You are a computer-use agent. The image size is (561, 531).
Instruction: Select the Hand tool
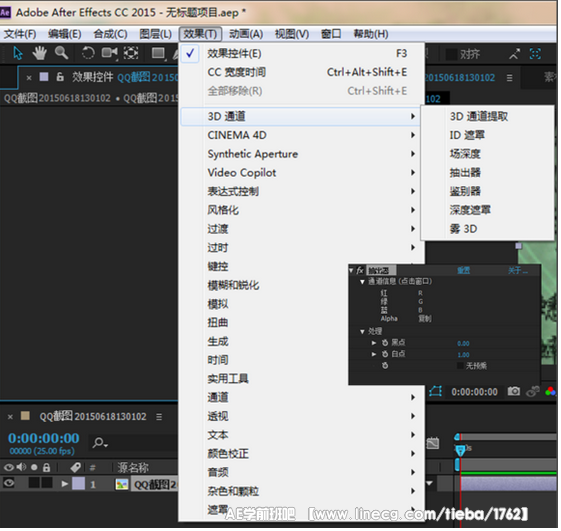pyautogui.click(x=39, y=53)
